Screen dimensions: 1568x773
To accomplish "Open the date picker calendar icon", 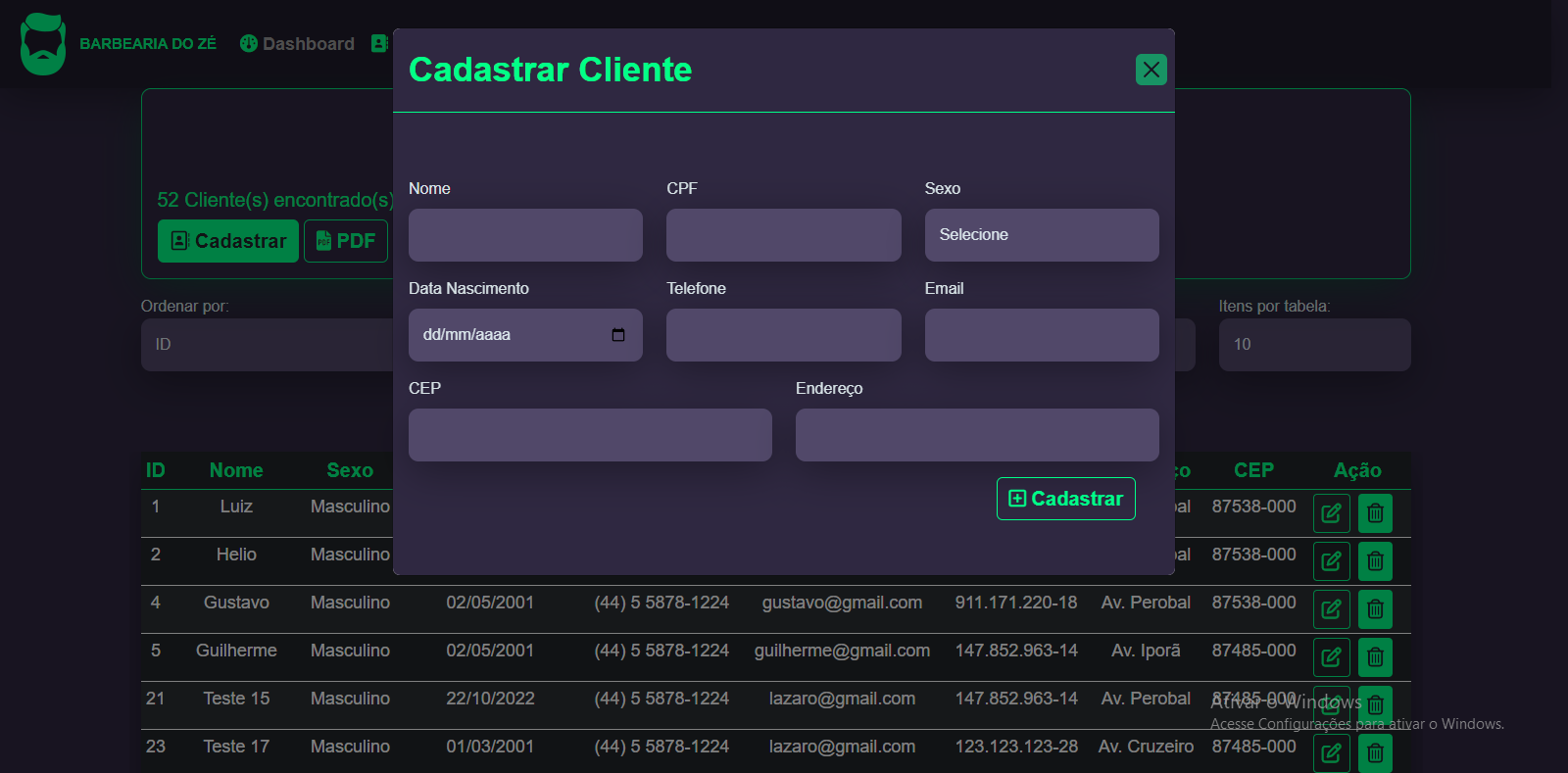I will point(618,335).
